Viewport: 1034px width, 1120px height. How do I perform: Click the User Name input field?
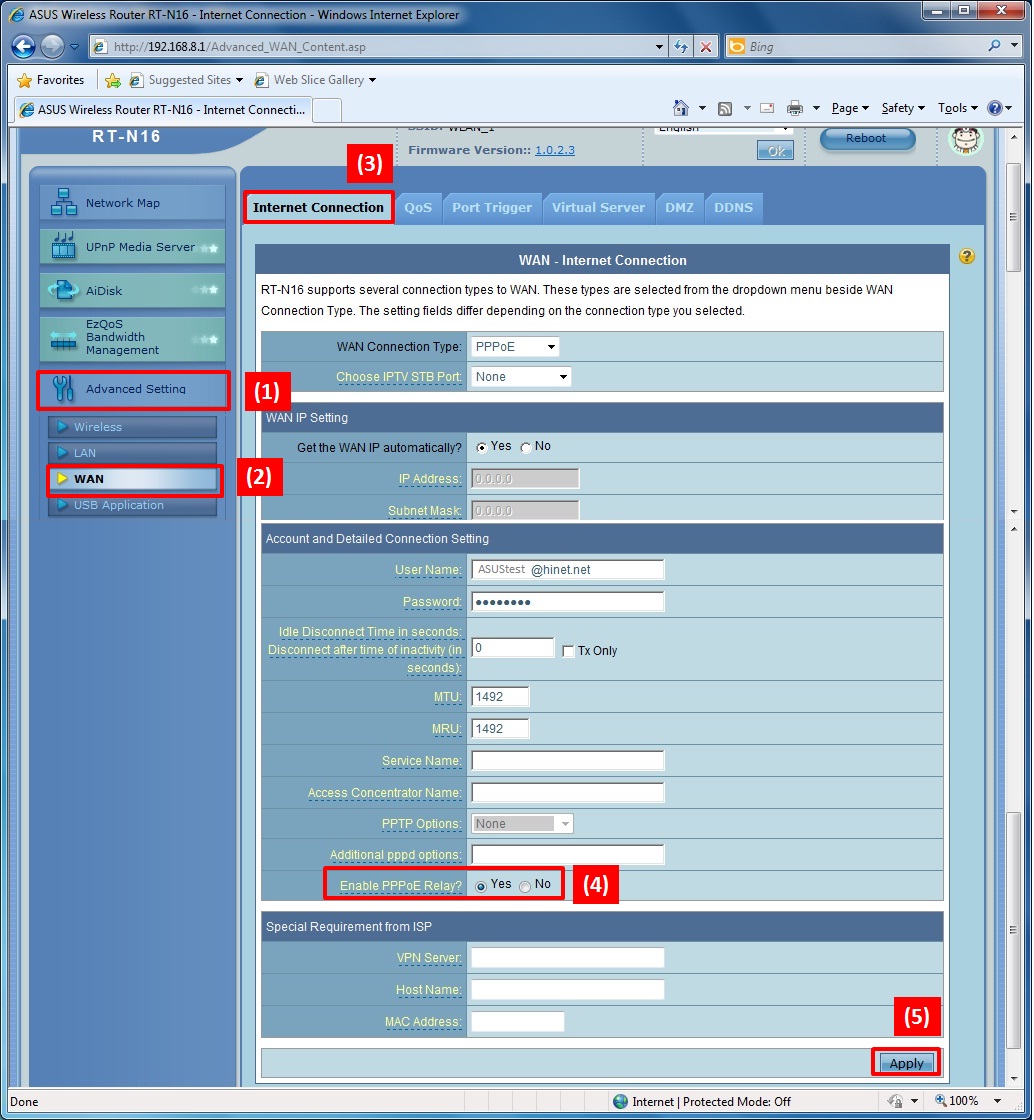click(x=568, y=569)
